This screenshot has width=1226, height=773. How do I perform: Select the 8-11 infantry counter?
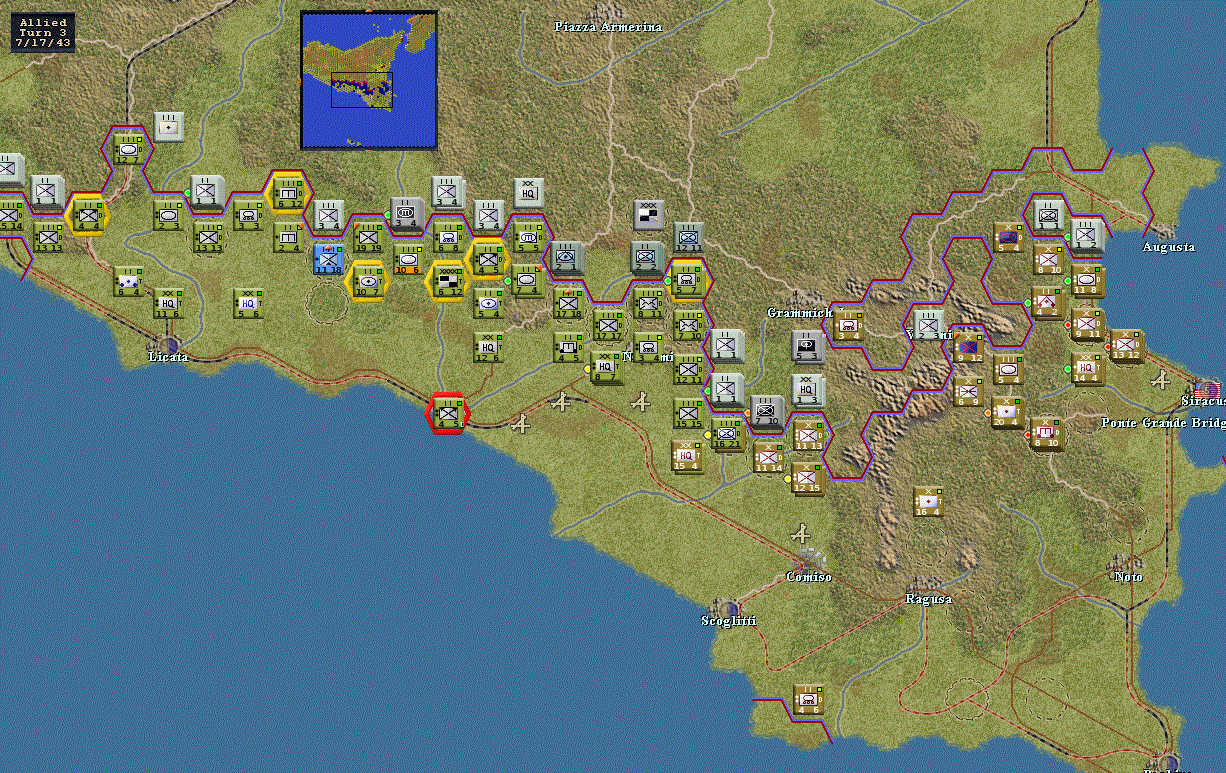pyautogui.click(x=648, y=303)
